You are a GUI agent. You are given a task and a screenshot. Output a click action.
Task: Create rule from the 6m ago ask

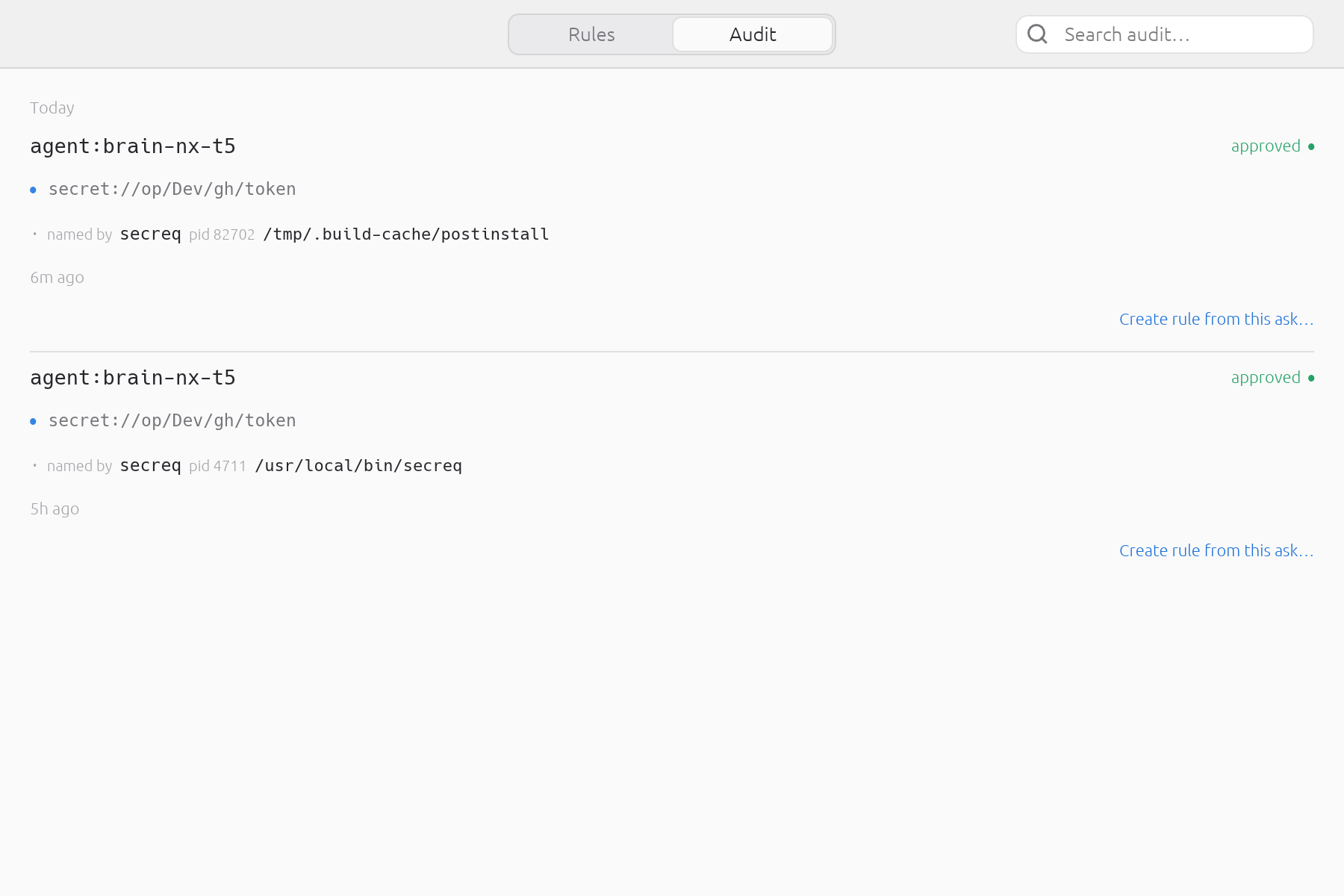pos(1216,320)
